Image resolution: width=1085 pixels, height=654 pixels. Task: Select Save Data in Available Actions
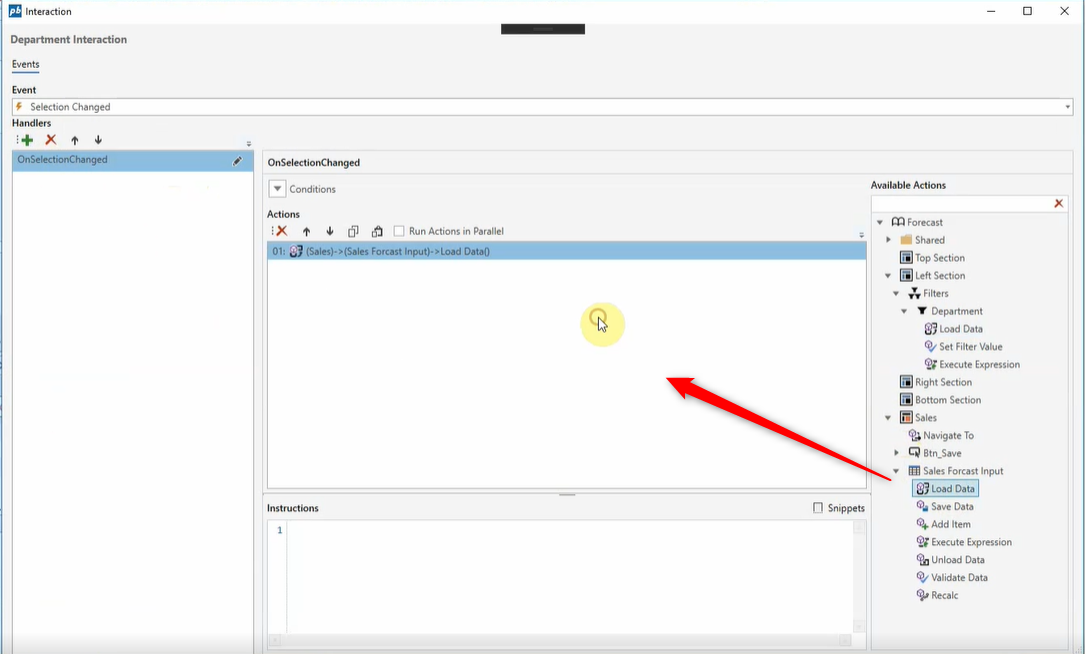coord(951,507)
